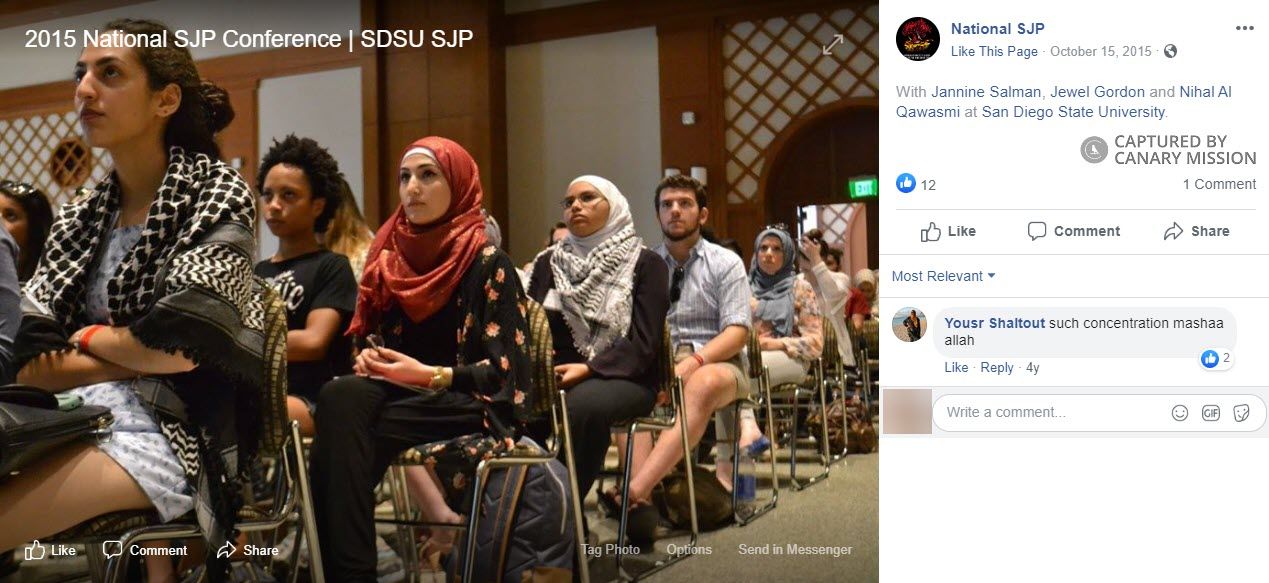Expand the Most Relevant comment sorting dropdown
The image size is (1269, 583).
click(943, 276)
